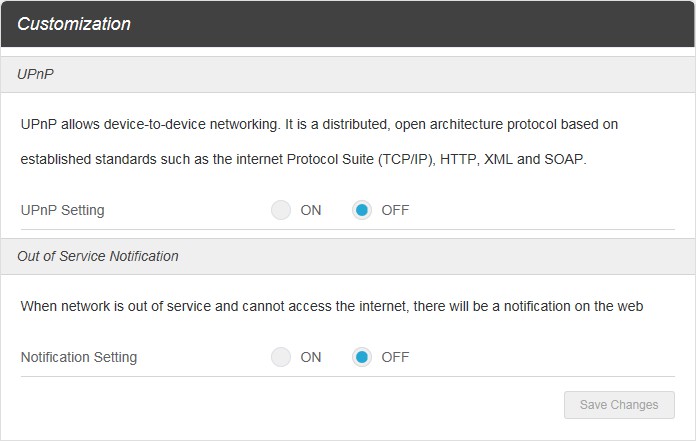This screenshot has height=441, width=696.
Task: Click the ON text label beside UPnP Setting
Action: (x=311, y=210)
